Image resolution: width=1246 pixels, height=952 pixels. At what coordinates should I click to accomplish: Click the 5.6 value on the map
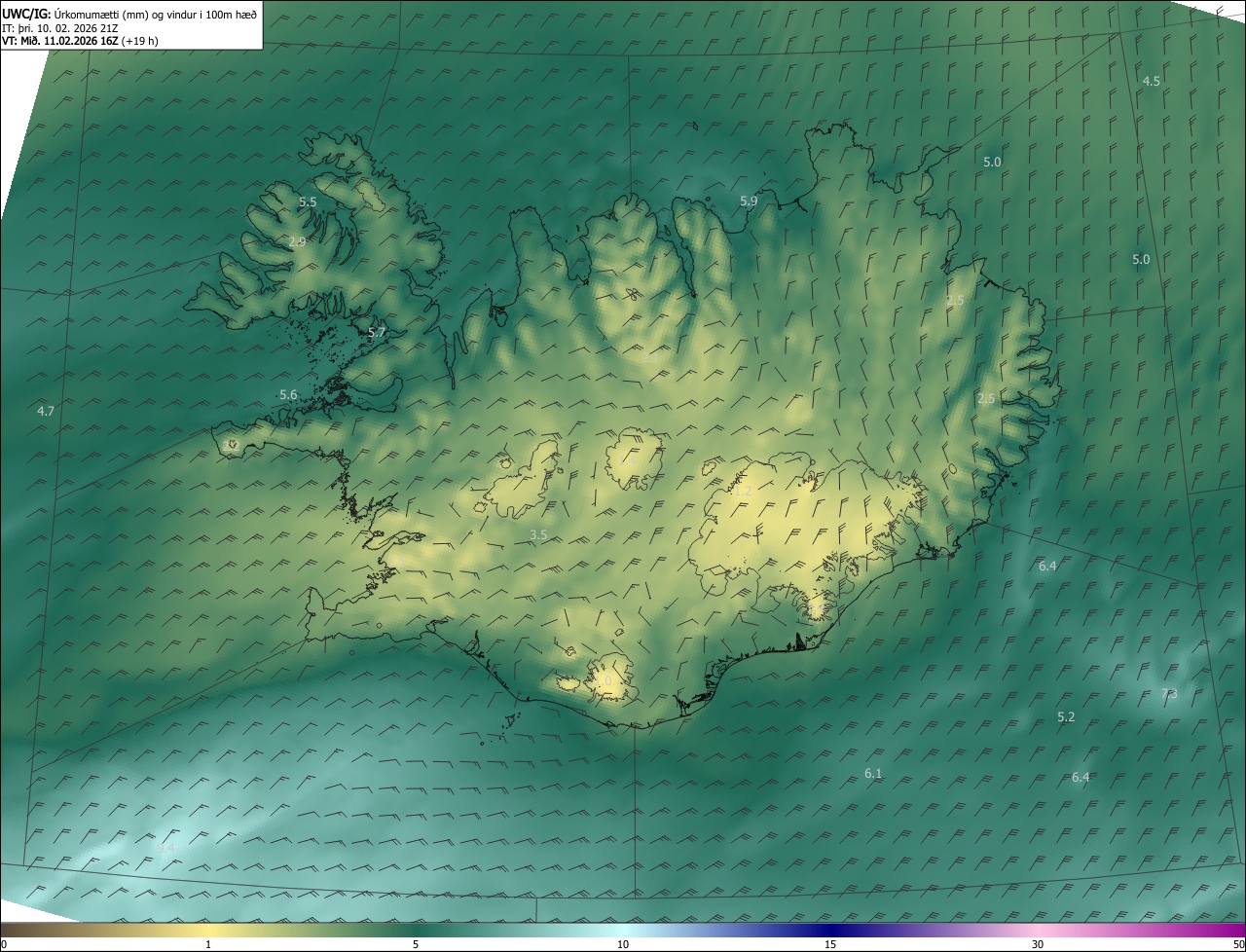(288, 394)
